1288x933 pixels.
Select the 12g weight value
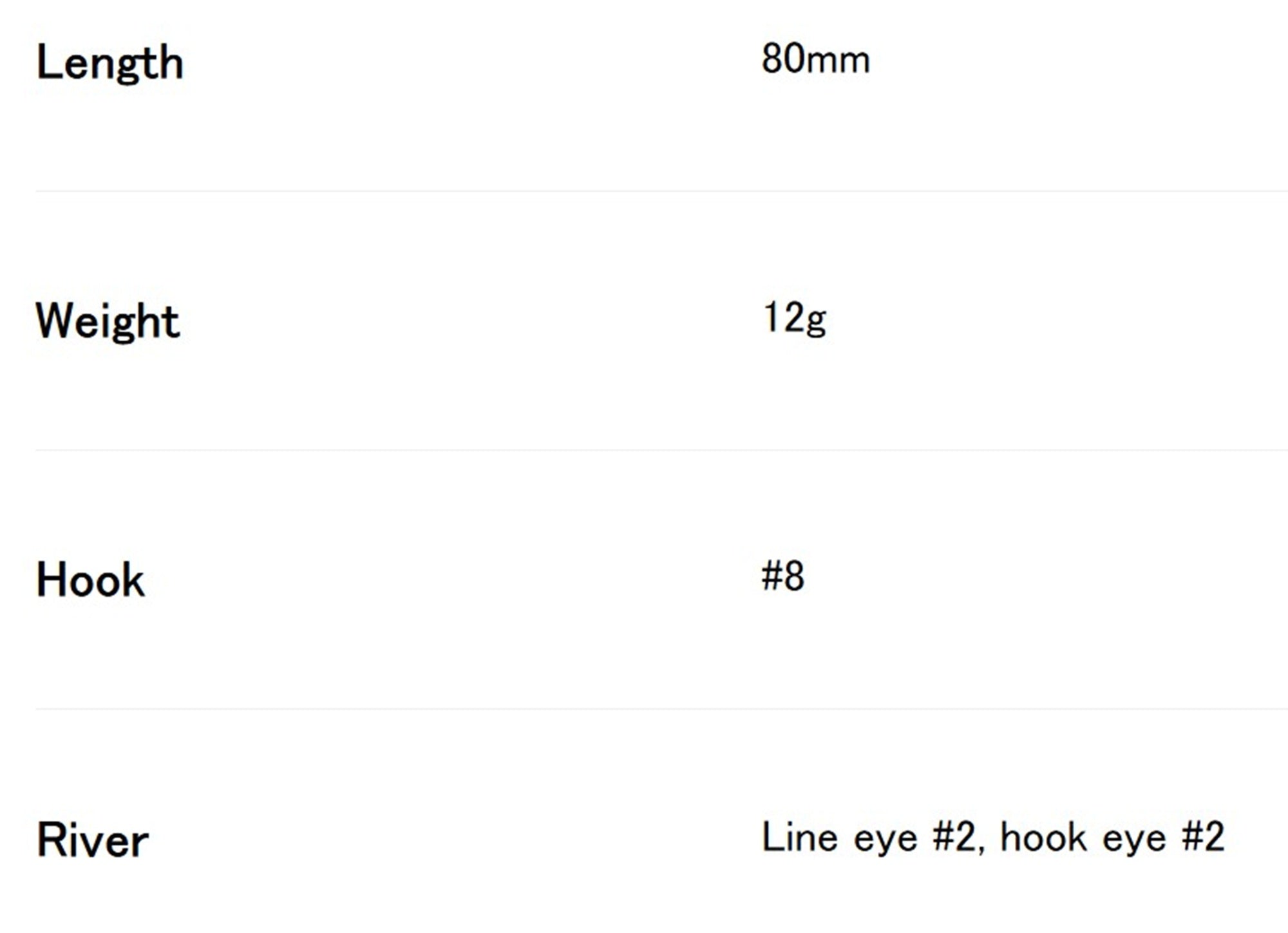795,319
